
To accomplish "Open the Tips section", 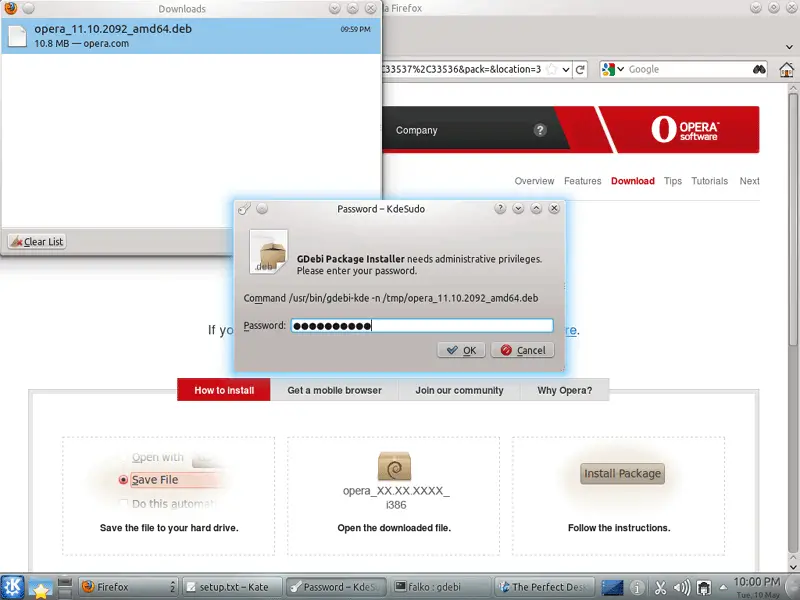I will pyautogui.click(x=673, y=181).
